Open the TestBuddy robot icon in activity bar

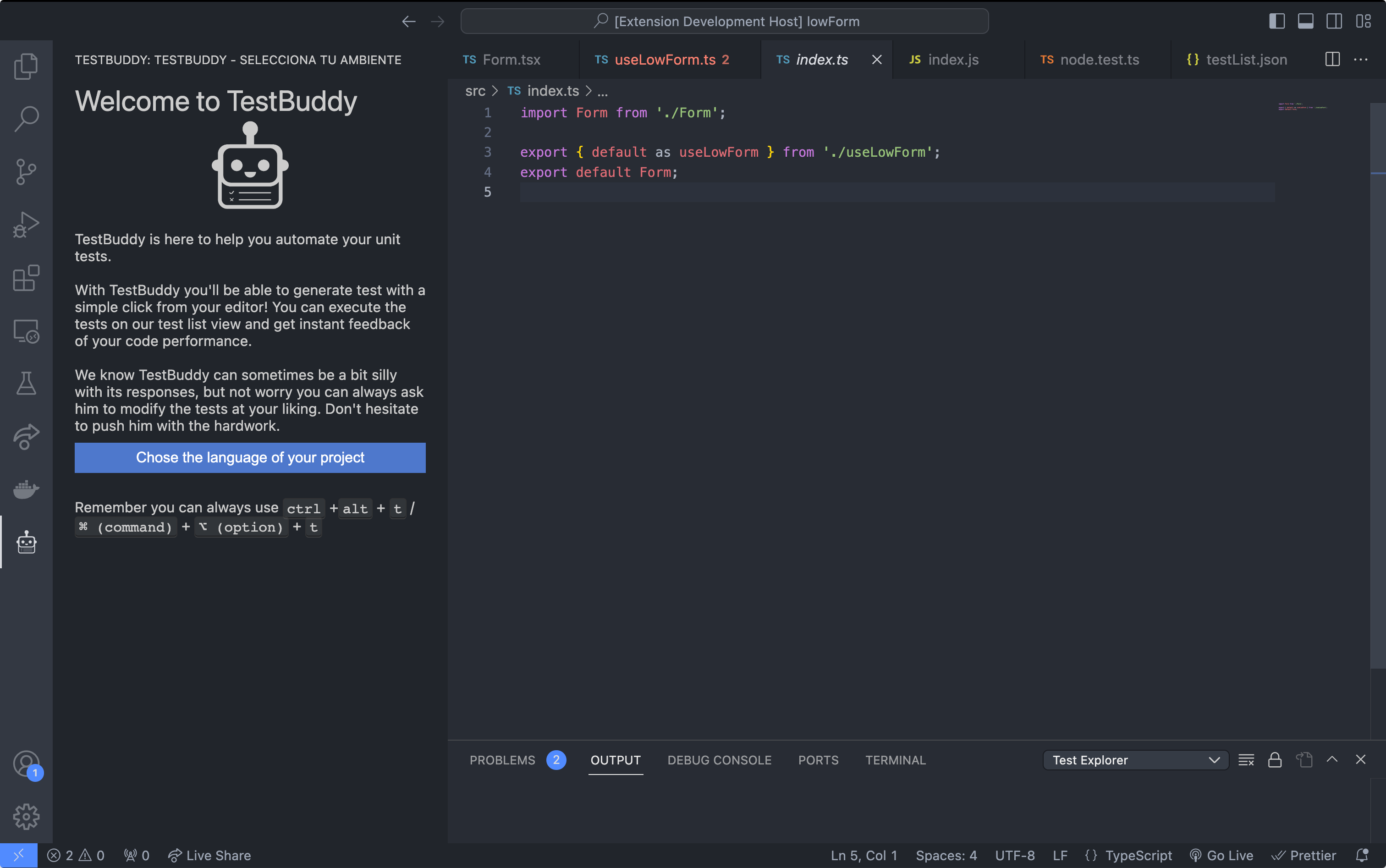[26, 542]
